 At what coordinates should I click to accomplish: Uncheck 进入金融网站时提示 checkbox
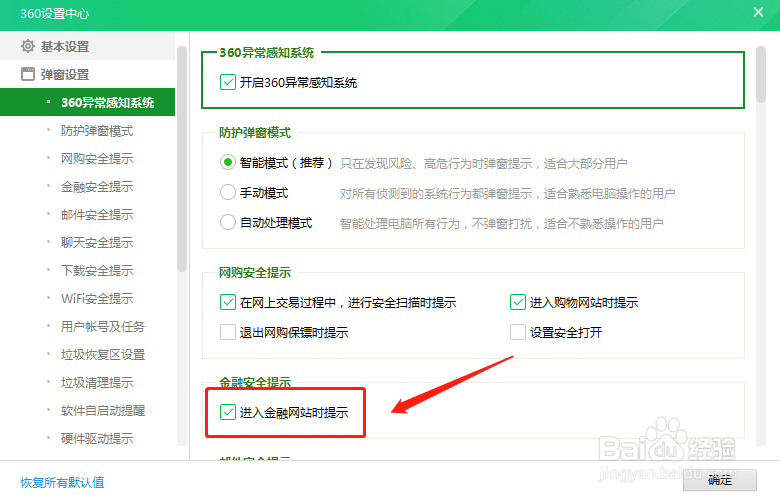click(x=228, y=412)
